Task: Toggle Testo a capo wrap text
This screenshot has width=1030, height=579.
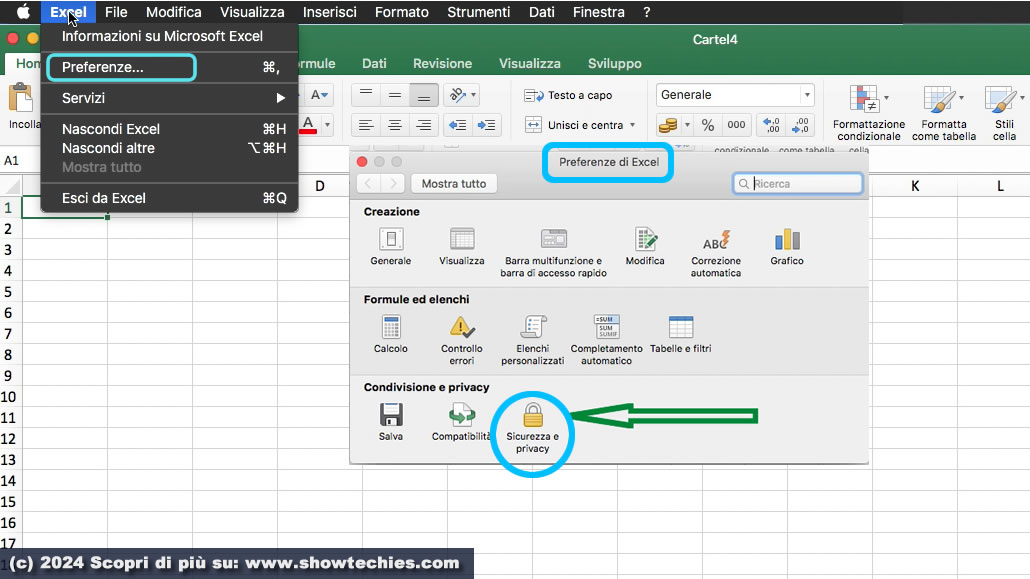Action: [568, 95]
